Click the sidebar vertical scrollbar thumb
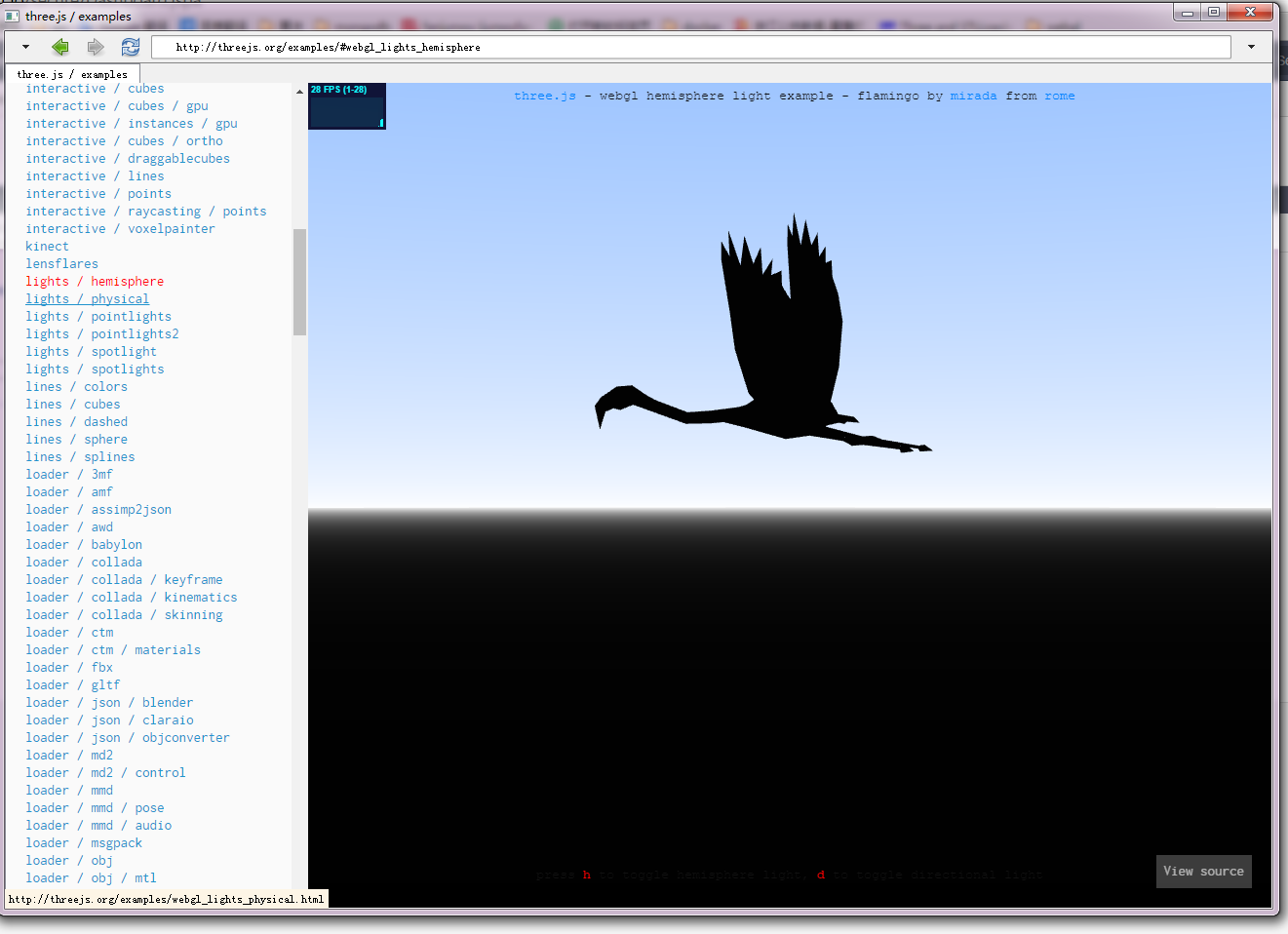This screenshot has height=934, width=1288. coord(299,282)
